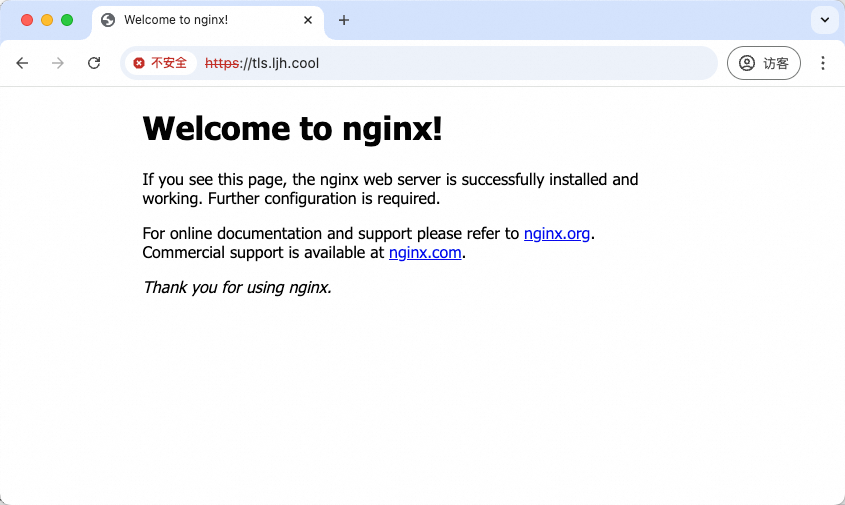845x505 pixels.
Task: Close window with red traffic light
Action: 27,20
